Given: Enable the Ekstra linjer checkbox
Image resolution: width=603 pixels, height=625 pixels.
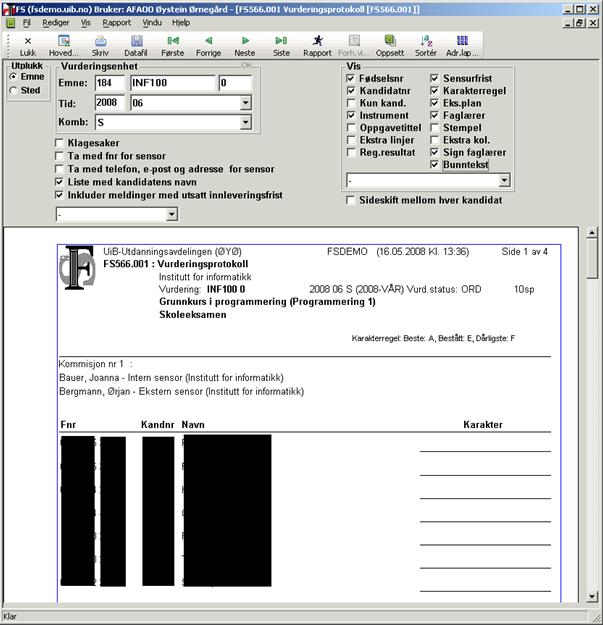Looking at the screenshot, I should [x=351, y=140].
